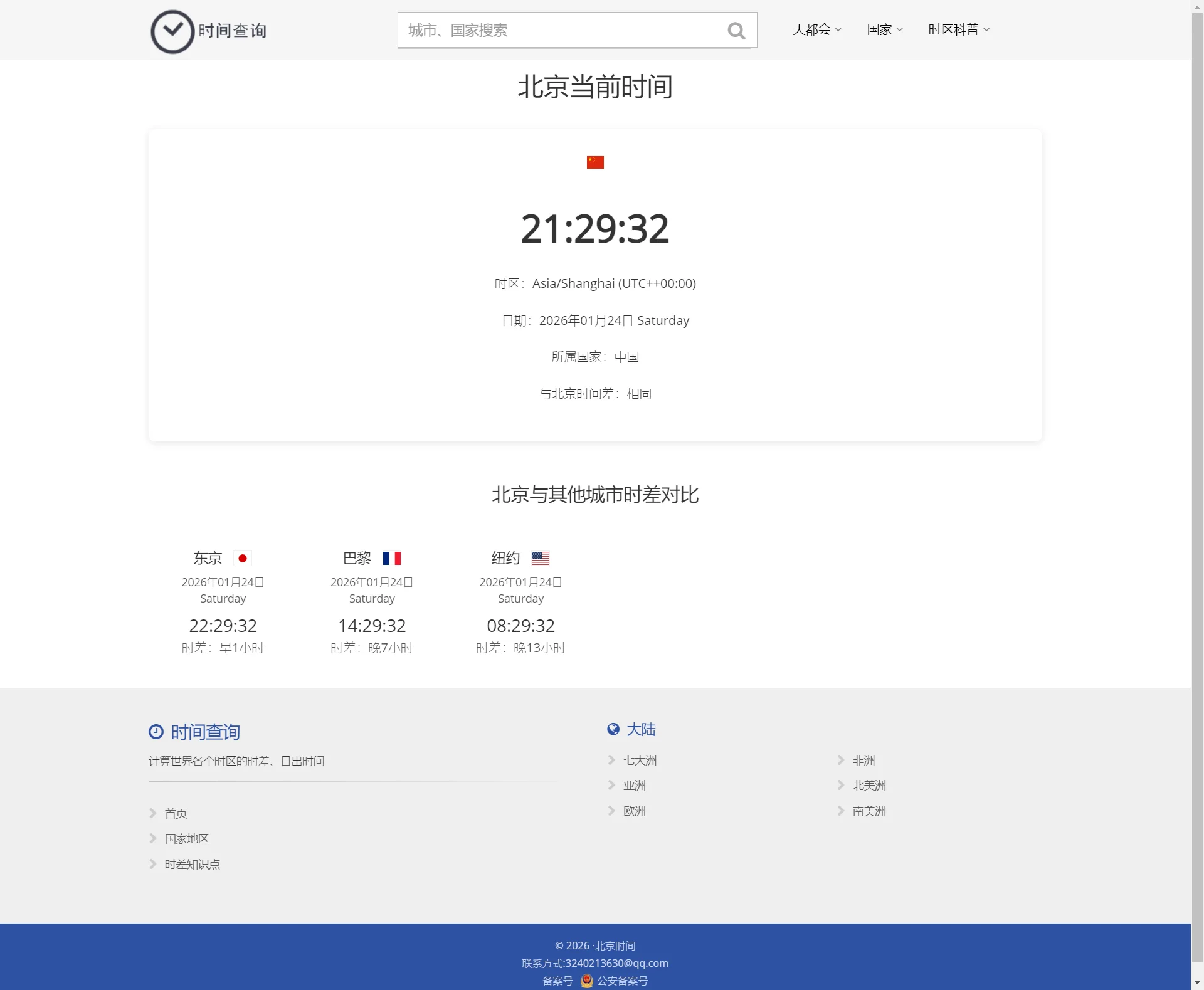
Task: Click the France flag beside 巴黎
Action: (392, 558)
